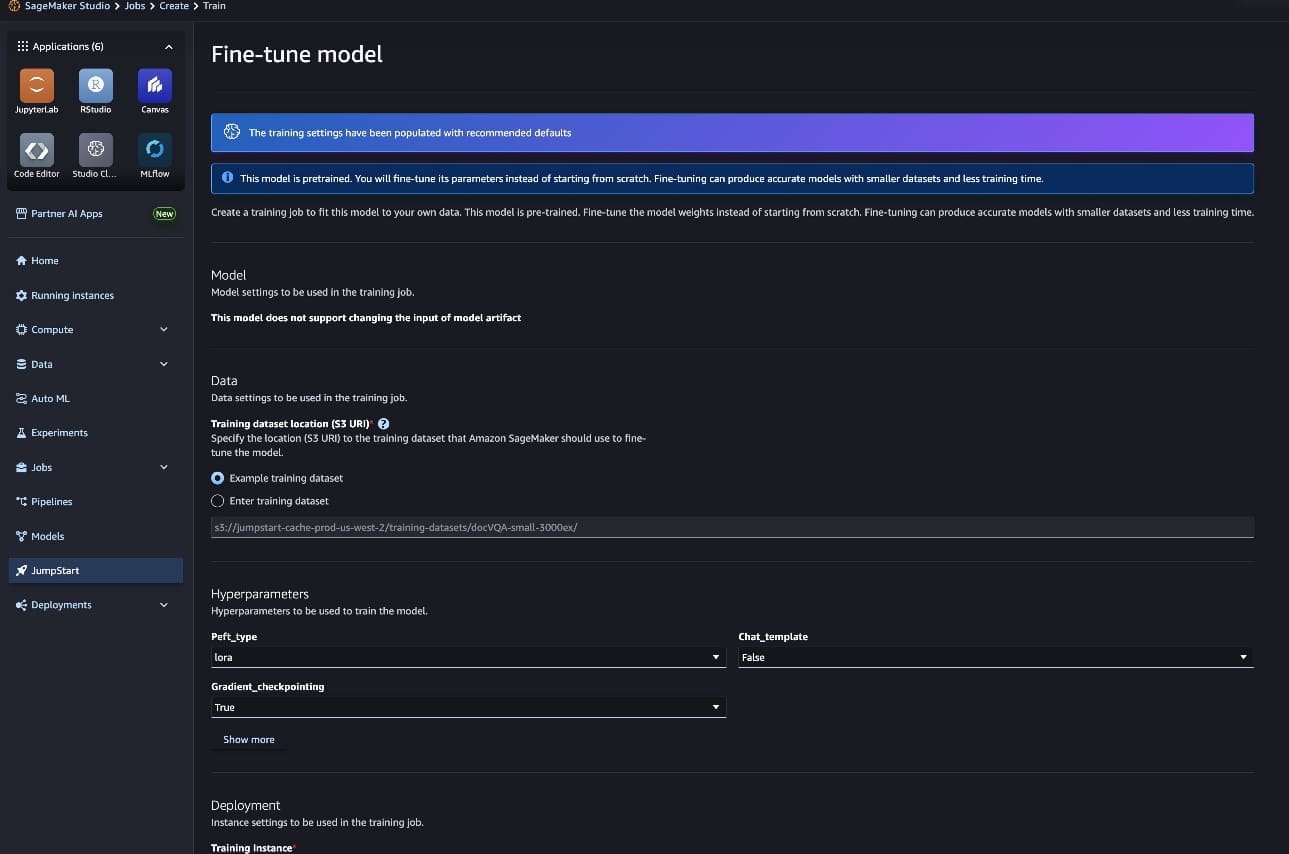Screen dimensions: 1289x854
Task: Launch the RStudio application icon
Action: click(x=96, y=86)
